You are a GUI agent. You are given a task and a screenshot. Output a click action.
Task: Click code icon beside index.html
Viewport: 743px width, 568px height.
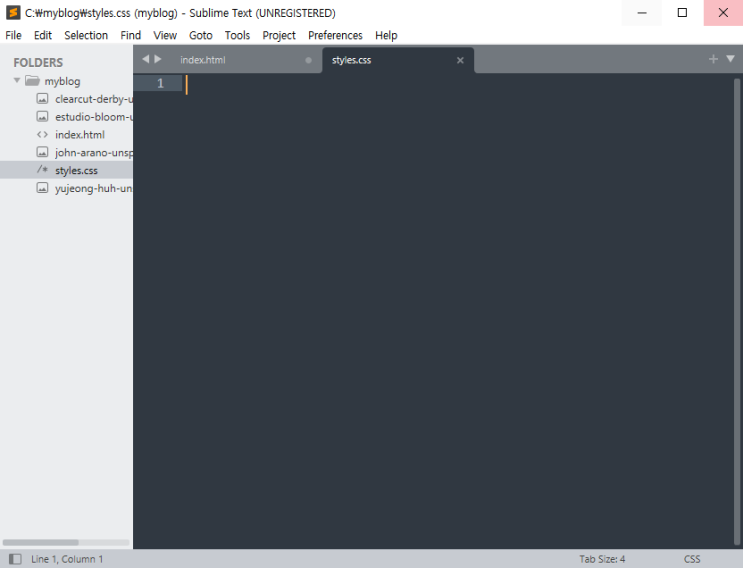click(x=42, y=135)
